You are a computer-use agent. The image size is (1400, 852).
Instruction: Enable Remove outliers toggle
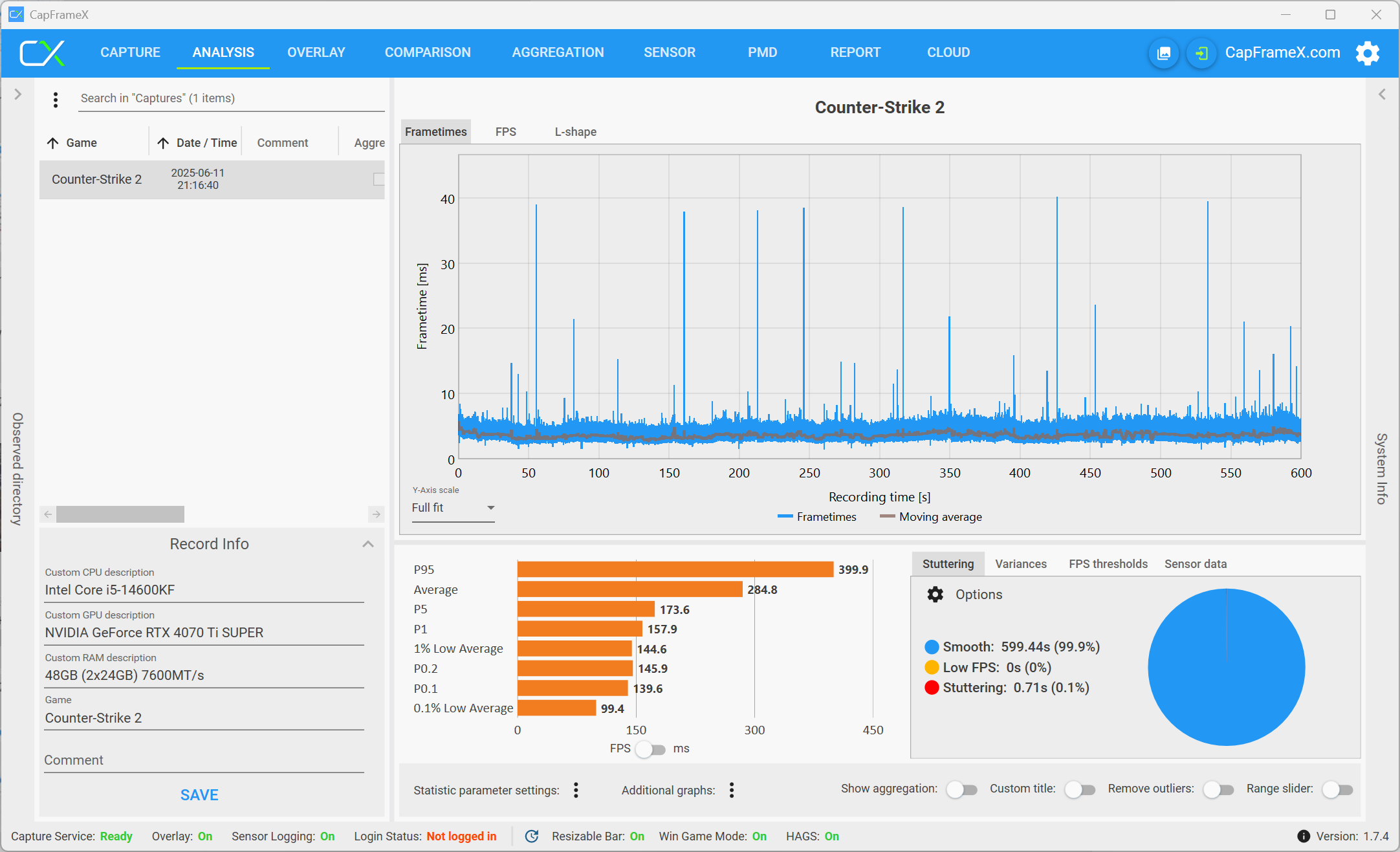(x=1218, y=789)
